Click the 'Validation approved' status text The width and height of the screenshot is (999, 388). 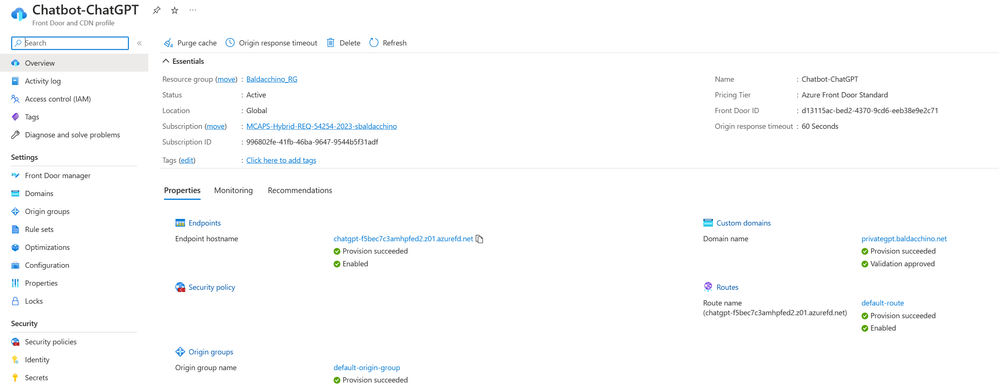click(x=902, y=264)
